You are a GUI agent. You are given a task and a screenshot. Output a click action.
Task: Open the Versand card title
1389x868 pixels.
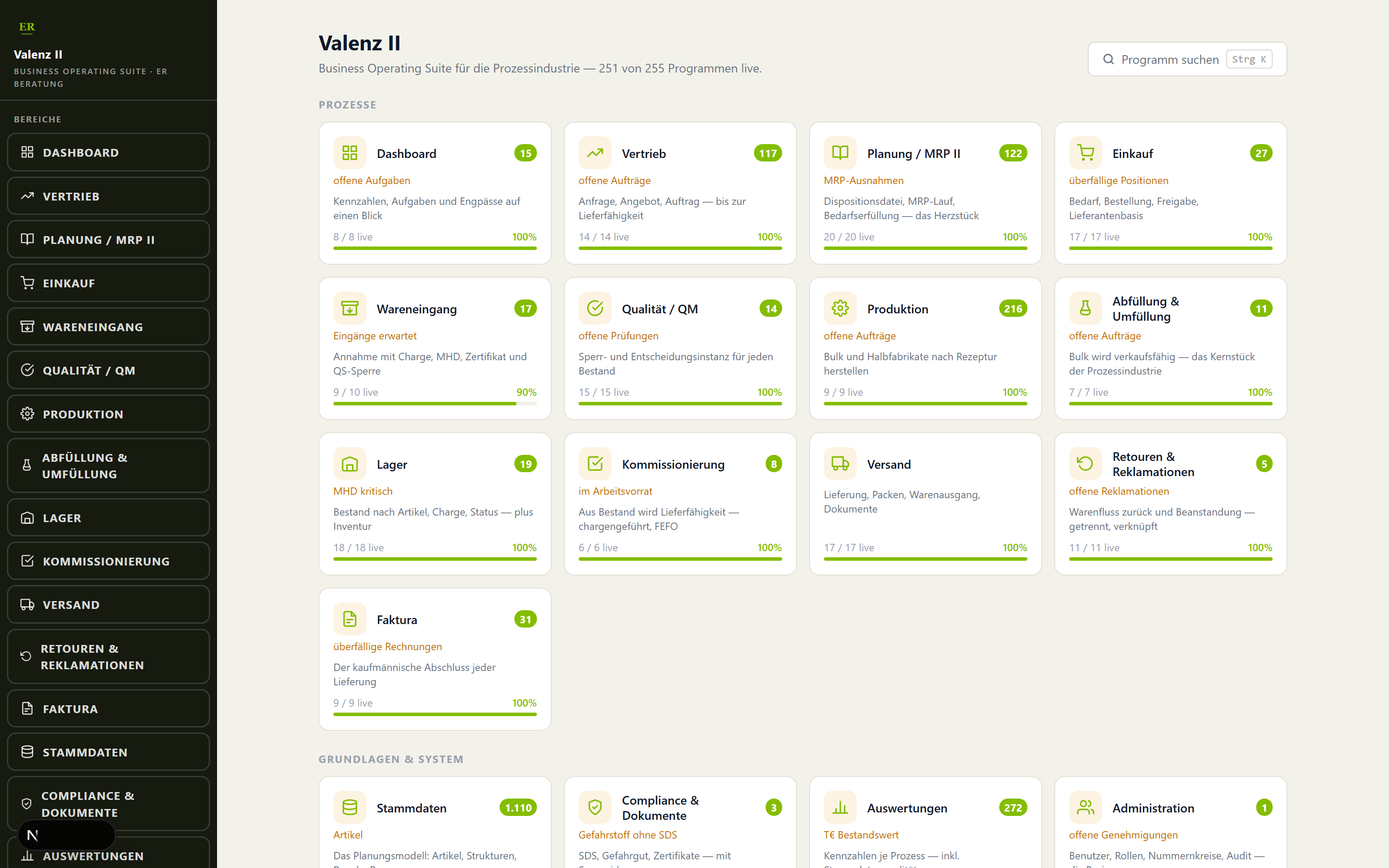[889, 464]
